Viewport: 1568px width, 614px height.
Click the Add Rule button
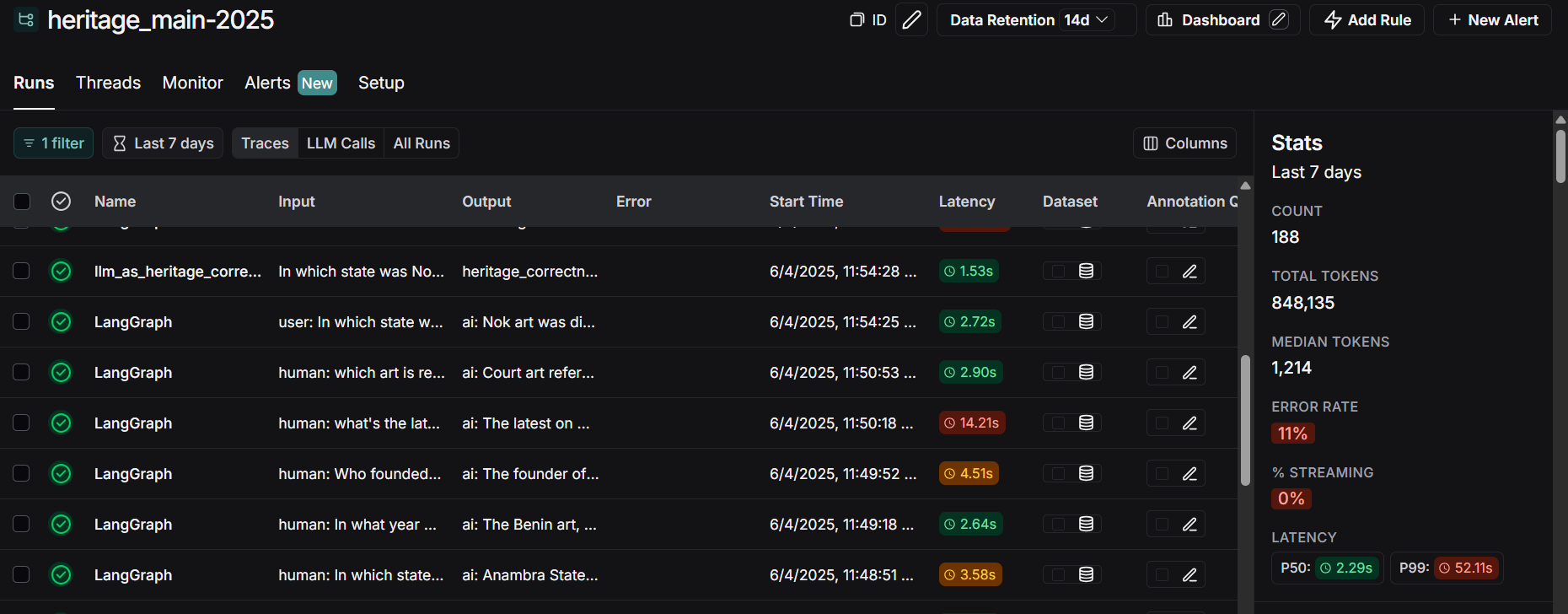[1367, 20]
